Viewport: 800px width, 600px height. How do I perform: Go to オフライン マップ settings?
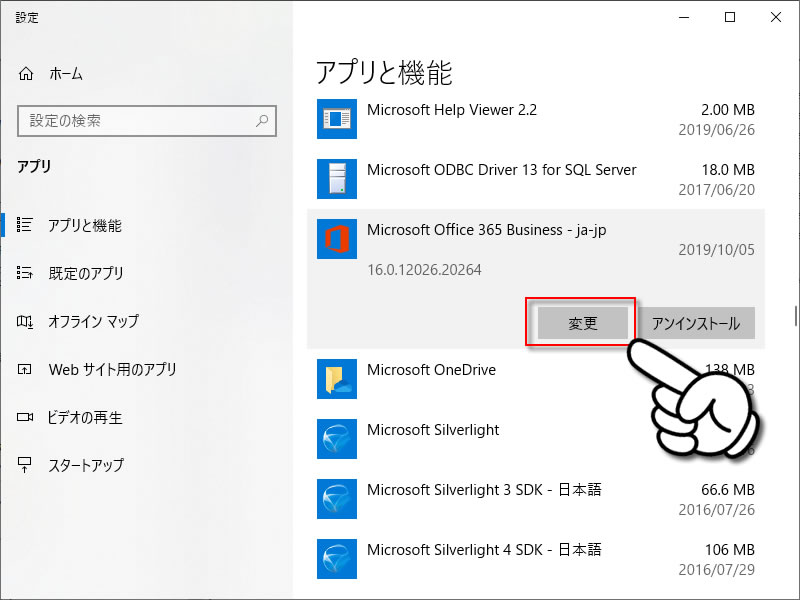[93, 321]
